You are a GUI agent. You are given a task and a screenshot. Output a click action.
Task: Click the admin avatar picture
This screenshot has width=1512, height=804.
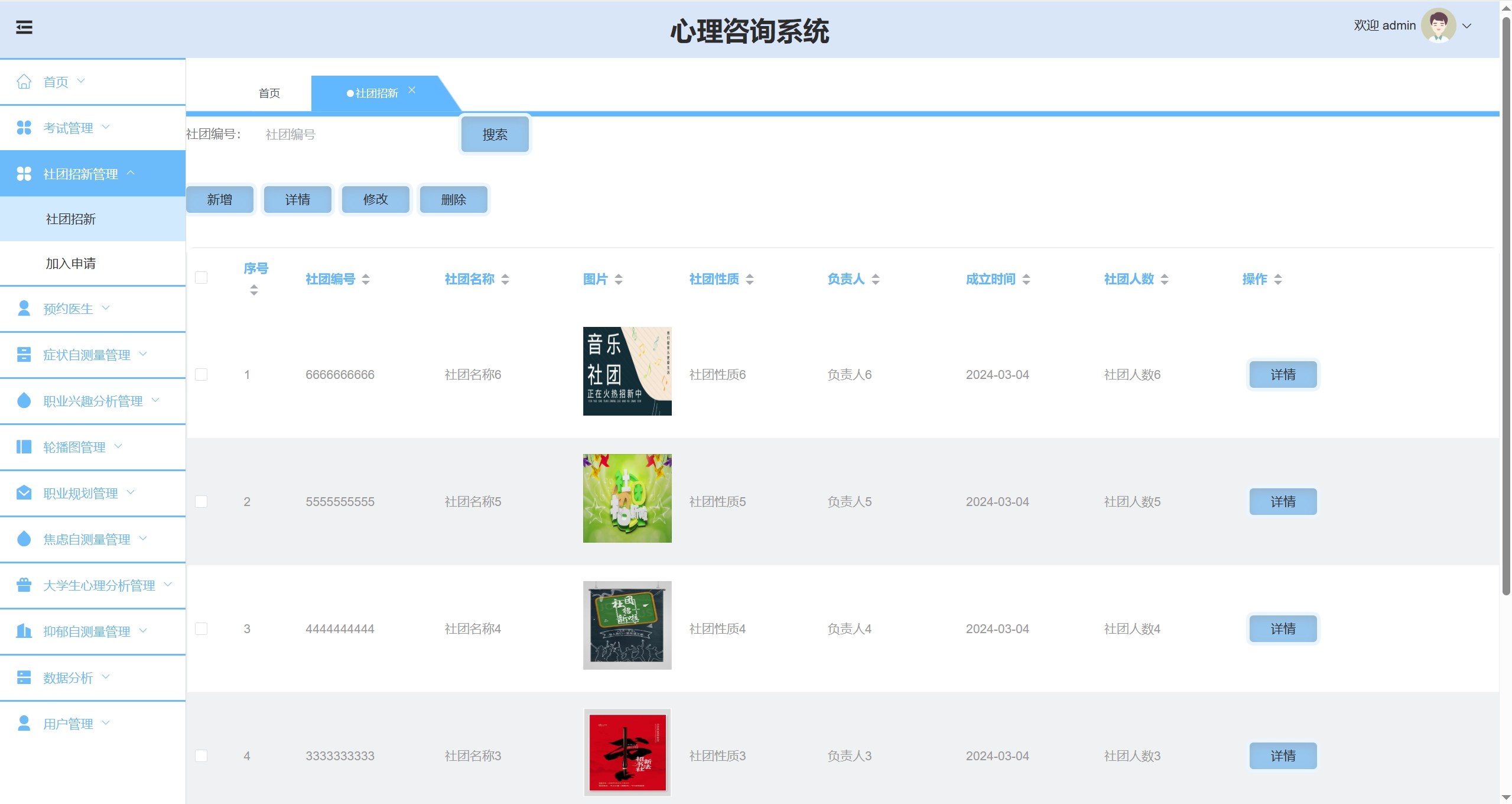pos(1438,25)
